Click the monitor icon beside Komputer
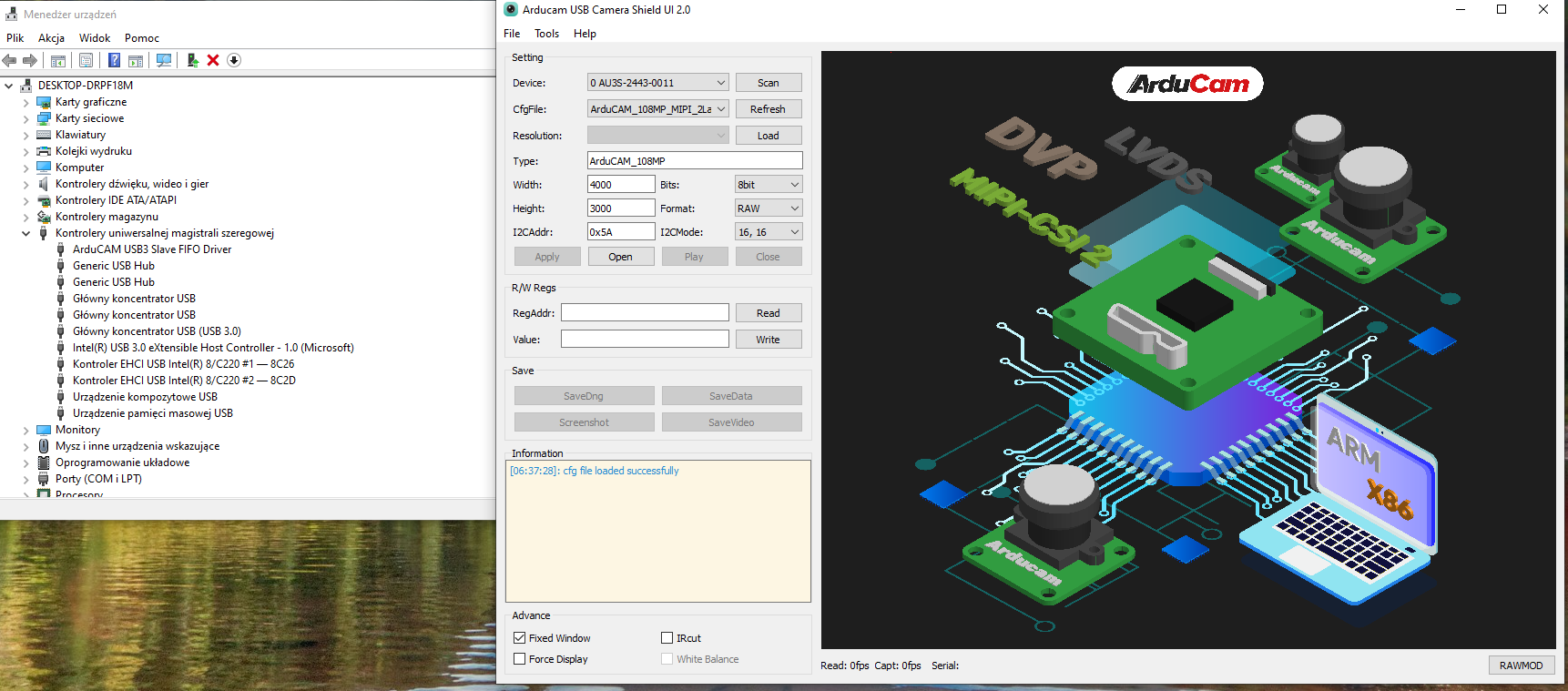Screen dimensions: 1568x691 (x=44, y=168)
